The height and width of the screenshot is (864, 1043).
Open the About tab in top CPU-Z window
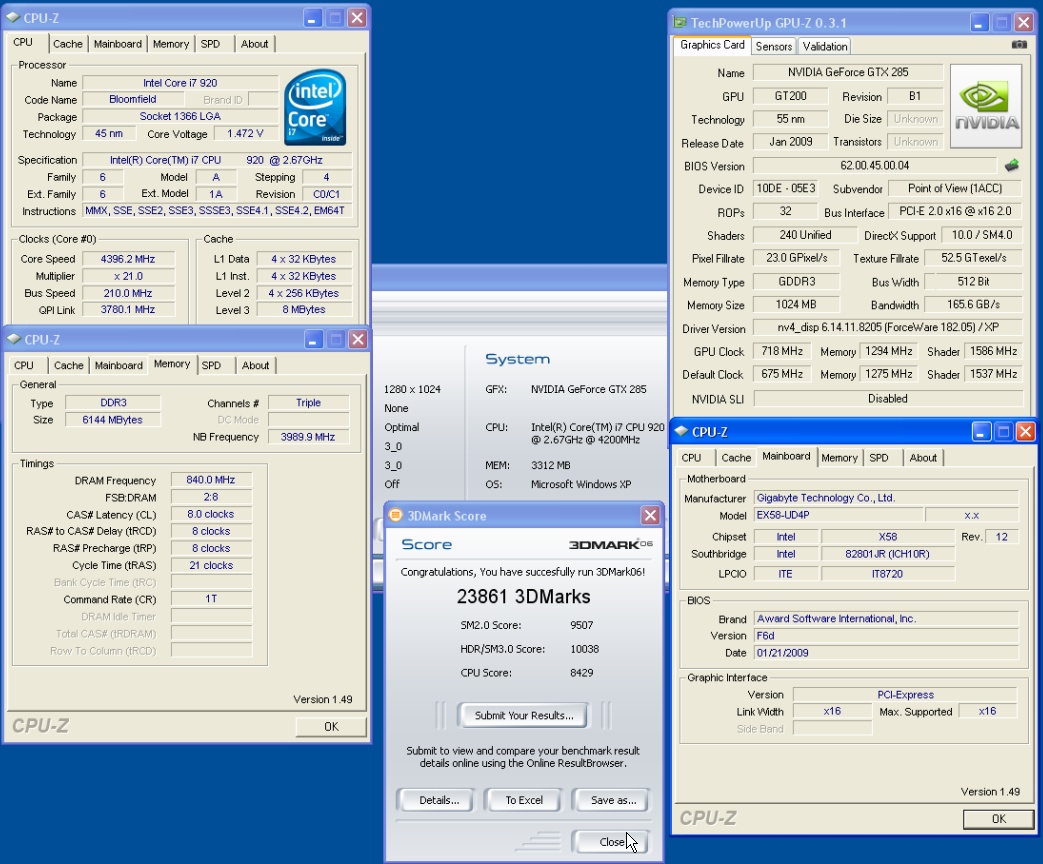254,44
